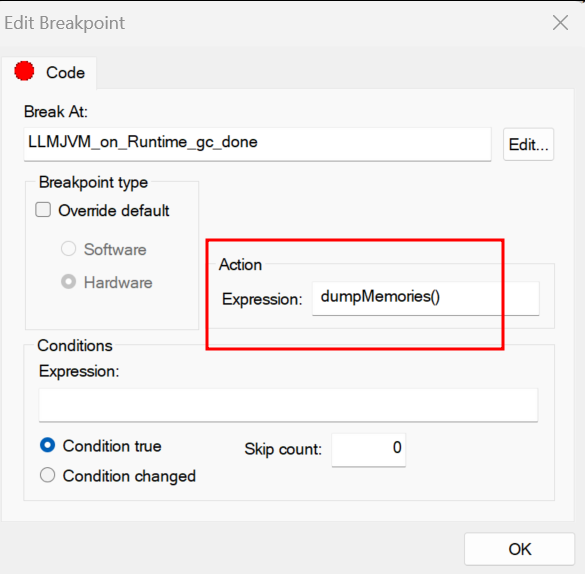This screenshot has height=574, width=585.
Task: Close the Edit Breakpoint dialog
Action: point(560,23)
